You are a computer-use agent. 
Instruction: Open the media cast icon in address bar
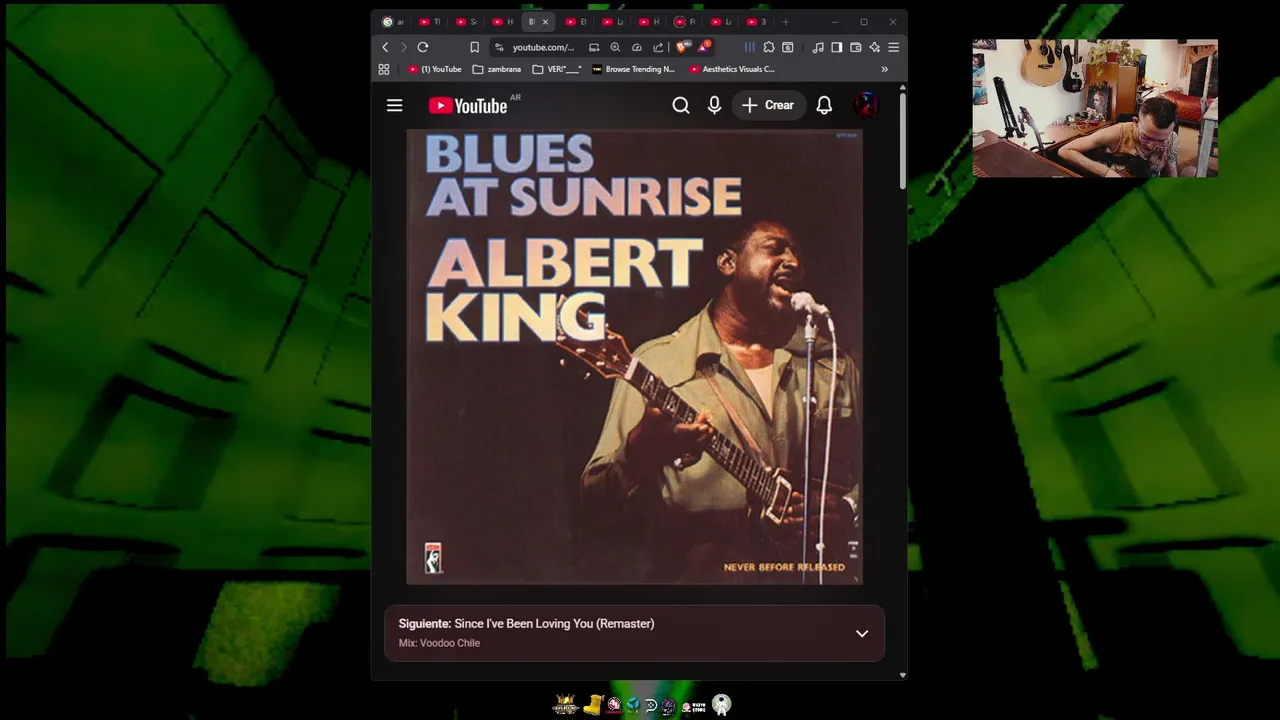point(594,47)
